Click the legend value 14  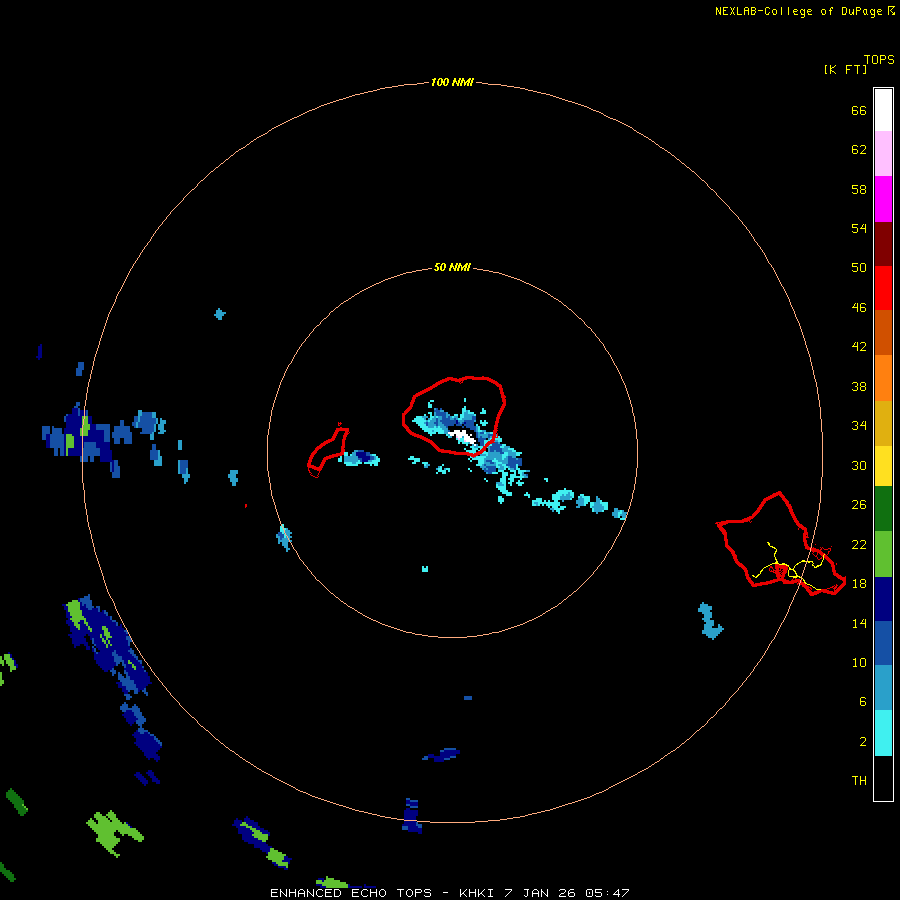(x=859, y=623)
